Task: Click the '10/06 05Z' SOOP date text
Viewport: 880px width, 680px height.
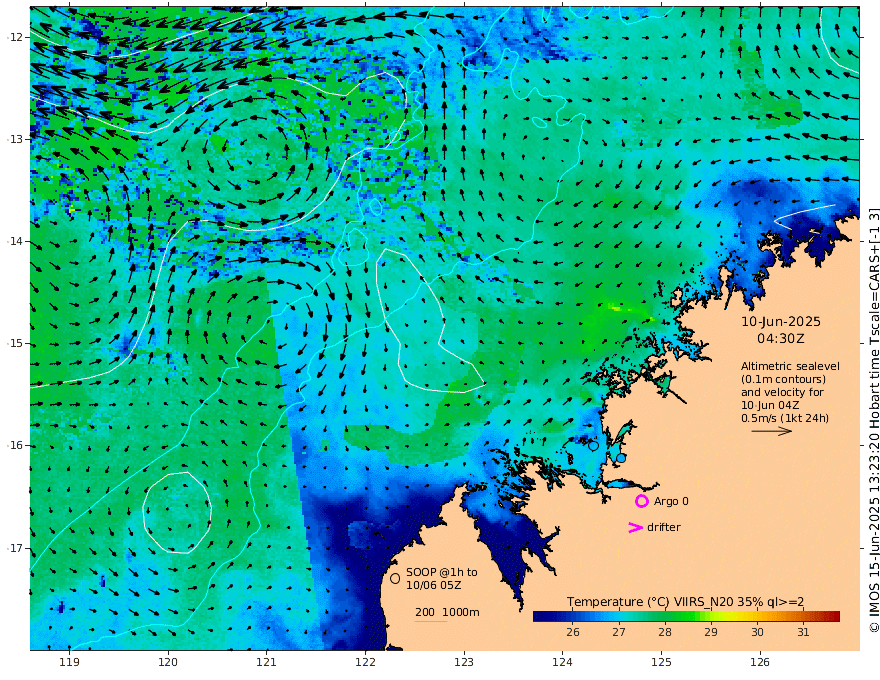Action: point(434,585)
